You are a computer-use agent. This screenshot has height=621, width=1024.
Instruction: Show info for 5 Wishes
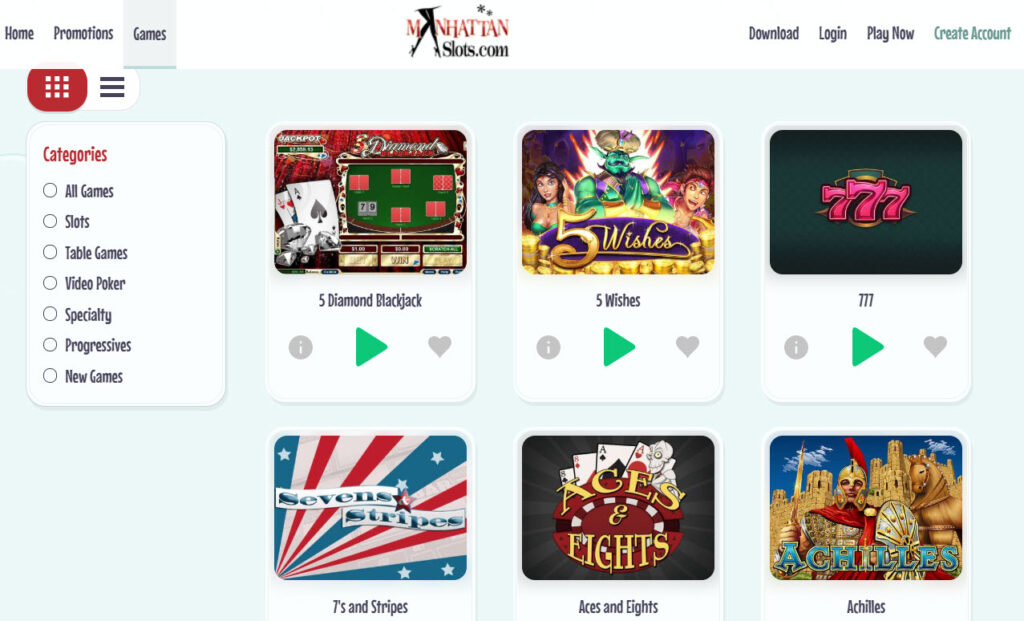(549, 347)
